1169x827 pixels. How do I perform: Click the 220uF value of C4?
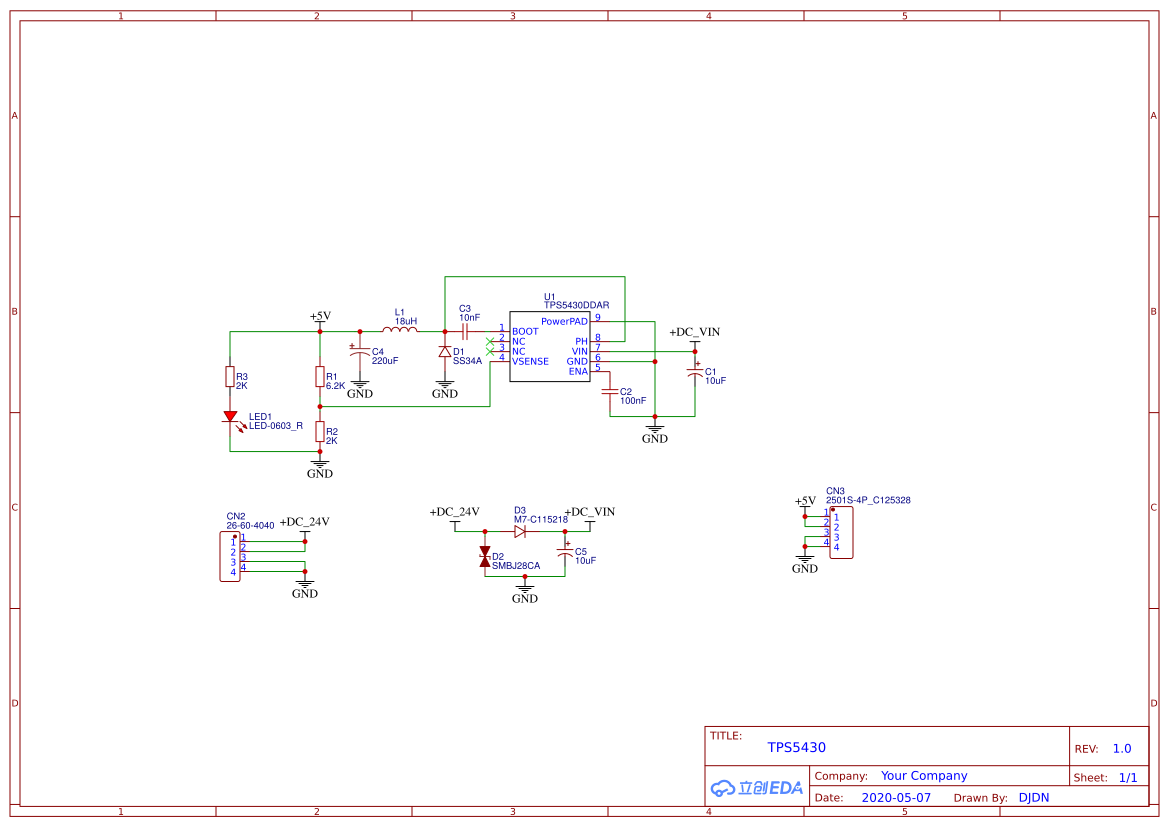tap(385, 361)
